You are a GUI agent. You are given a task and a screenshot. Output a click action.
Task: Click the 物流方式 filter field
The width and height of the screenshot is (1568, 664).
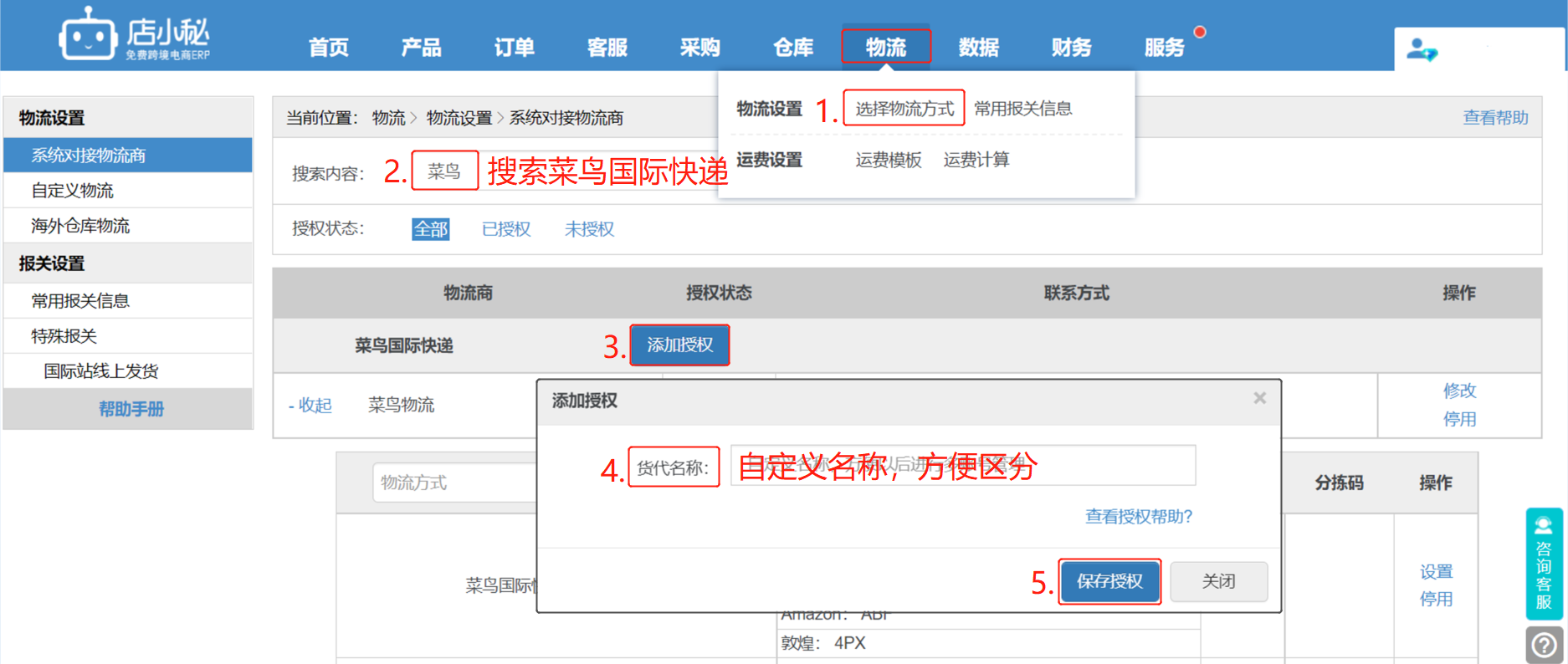click(454, 483)
